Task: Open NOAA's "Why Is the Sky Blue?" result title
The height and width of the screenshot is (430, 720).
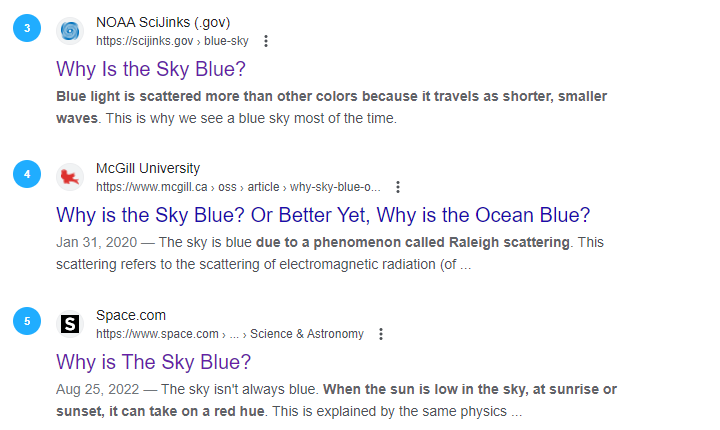Action: click(x=151, y=70)
